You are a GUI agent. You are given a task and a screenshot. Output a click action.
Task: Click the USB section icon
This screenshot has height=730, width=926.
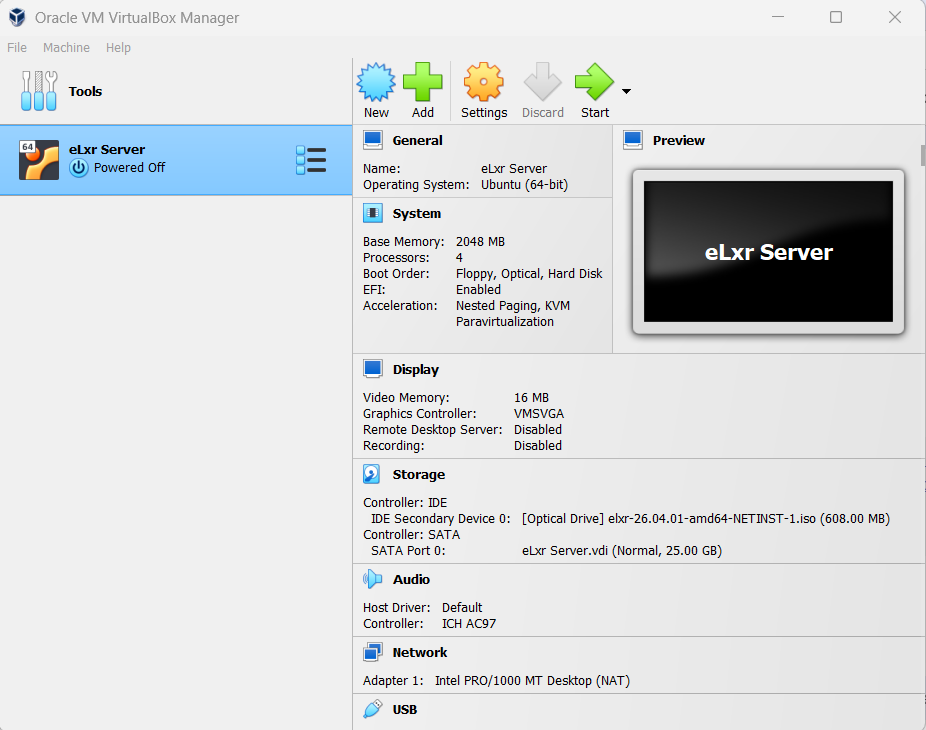point(371,709)
